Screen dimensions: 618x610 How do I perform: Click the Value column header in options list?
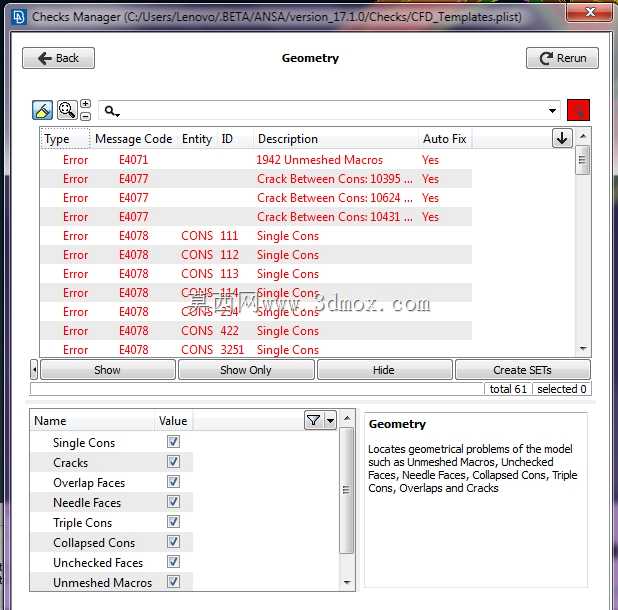pos(173,420)
